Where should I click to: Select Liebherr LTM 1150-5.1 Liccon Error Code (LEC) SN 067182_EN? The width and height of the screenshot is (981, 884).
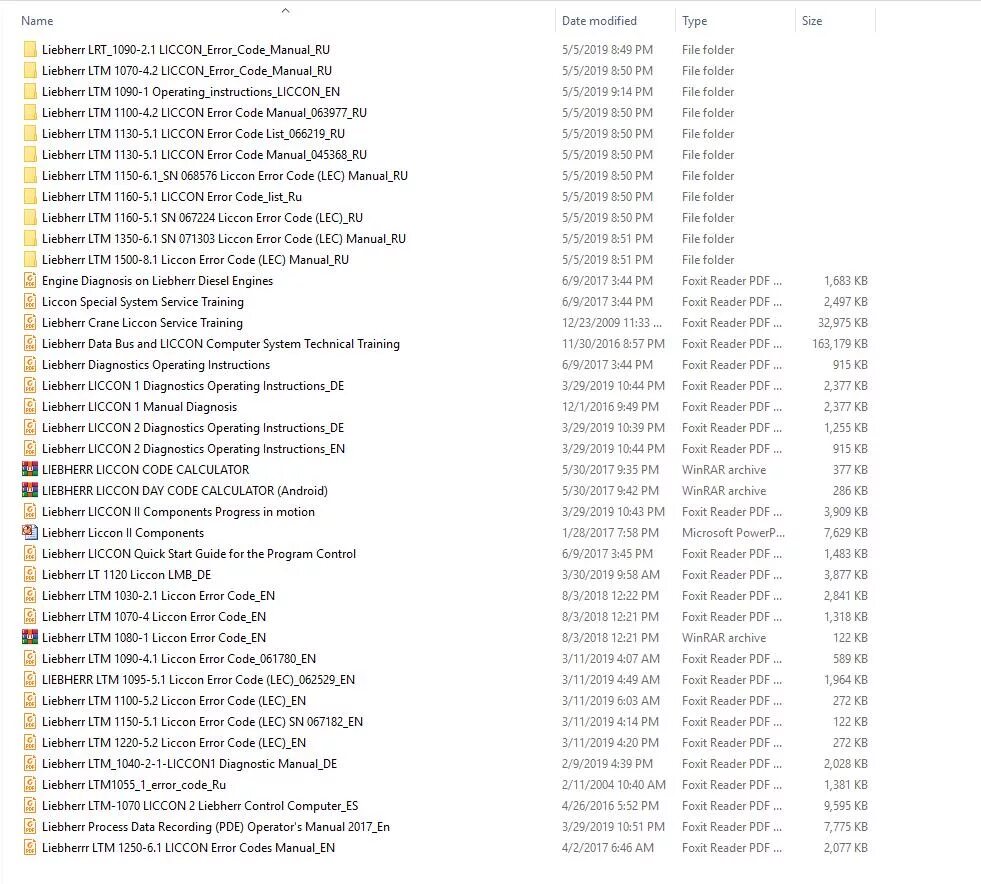point(202,721)
